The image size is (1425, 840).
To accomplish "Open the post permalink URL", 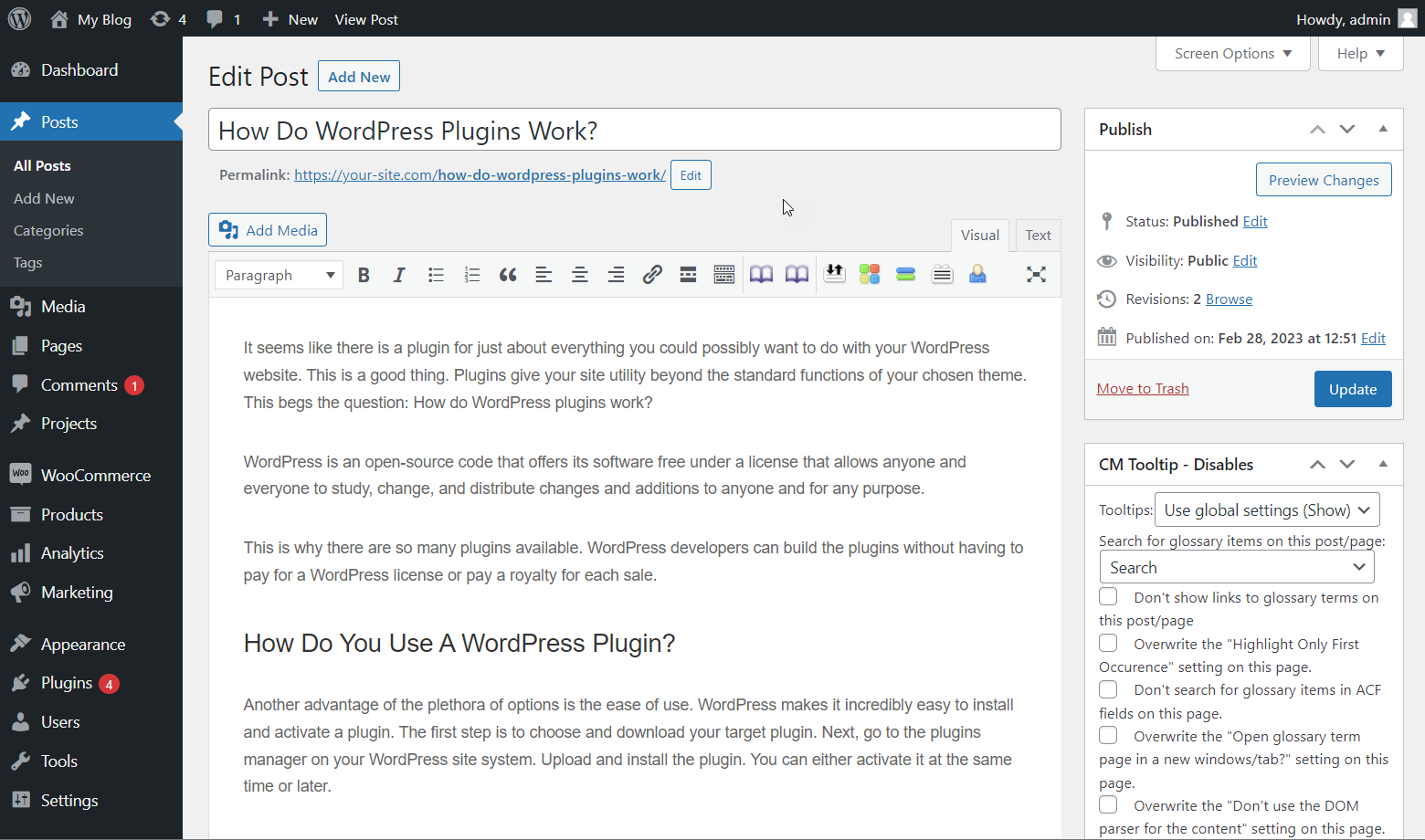I will click(x=480, y=175).
